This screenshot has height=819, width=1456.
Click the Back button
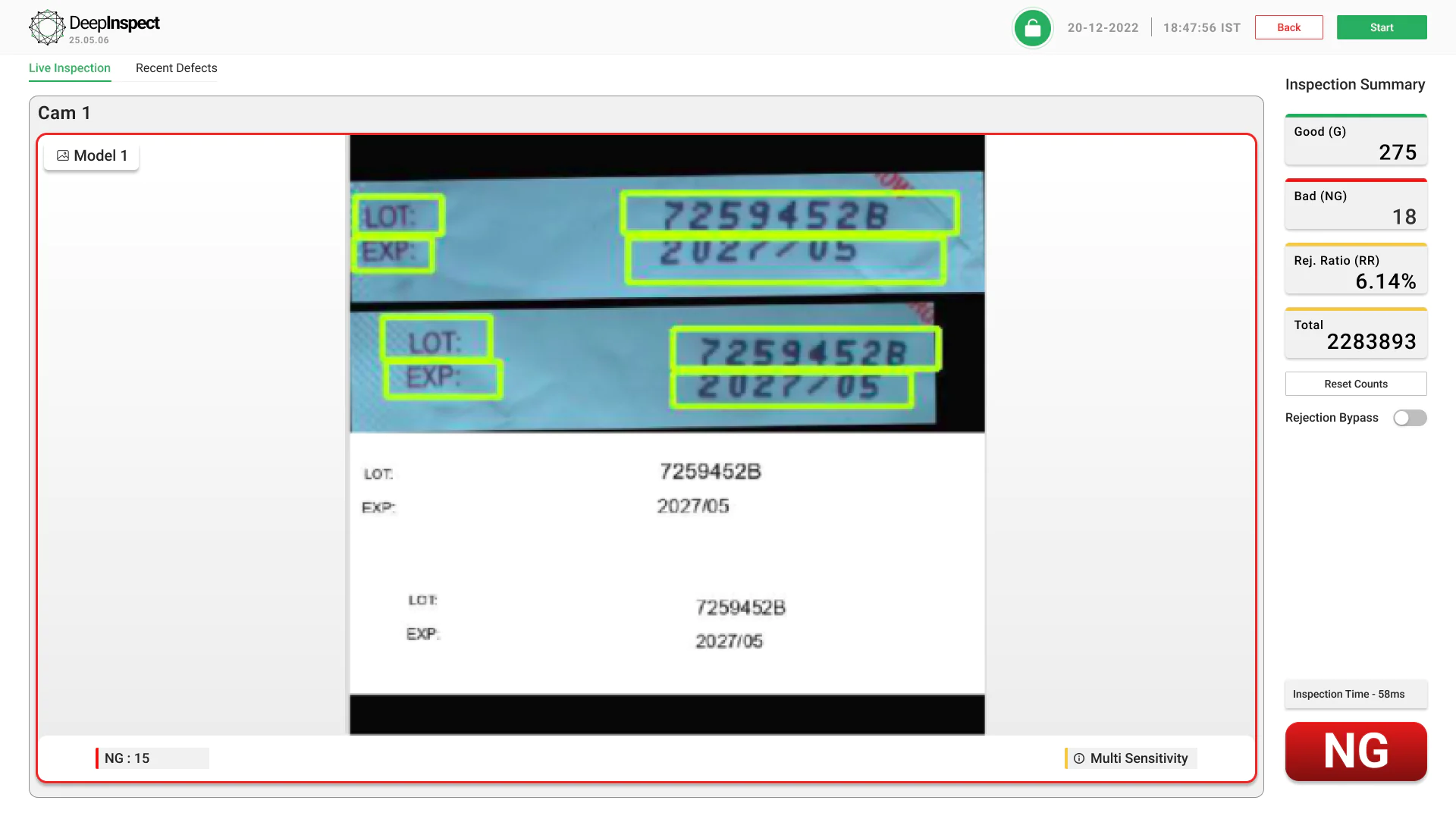[x=1288, y=27]
